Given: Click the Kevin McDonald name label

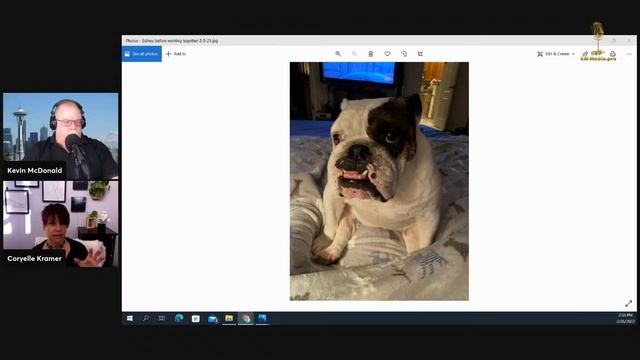Looking at the screenshot, I should click(35, 171).
